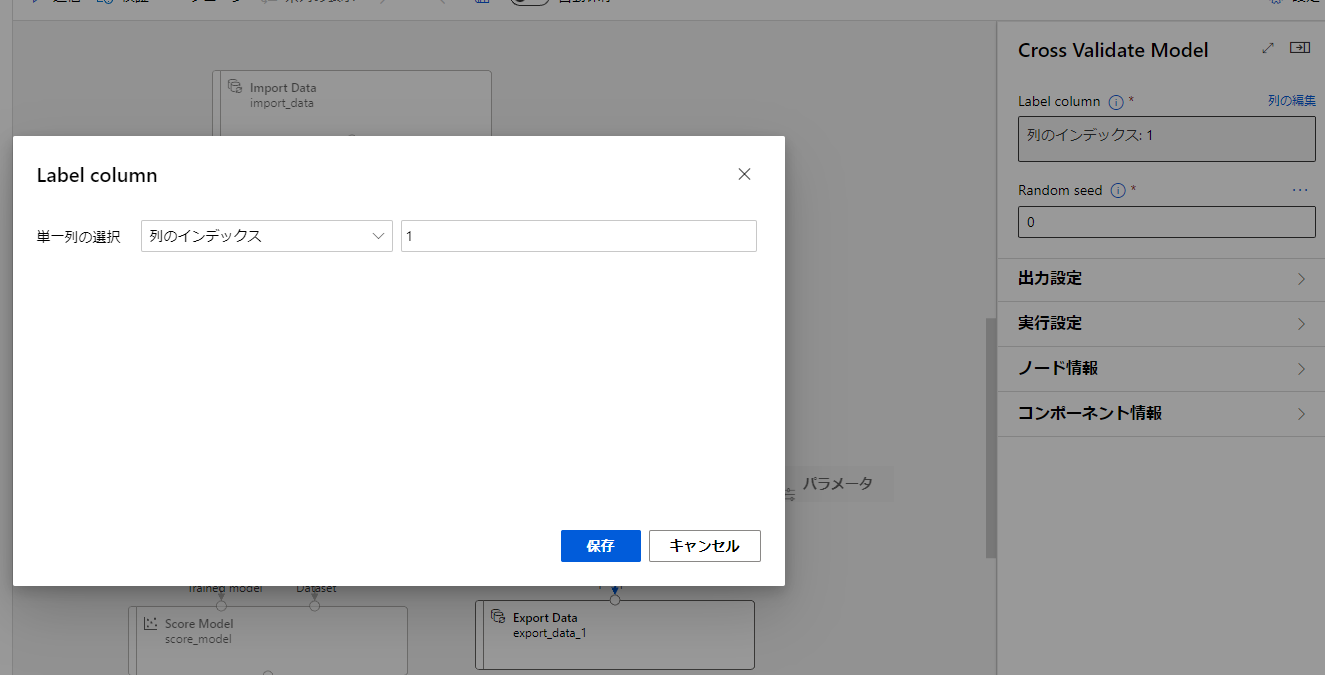Click the column index input field in dialog
This screenshot has height=675, width=1325.
click(579, 236)
